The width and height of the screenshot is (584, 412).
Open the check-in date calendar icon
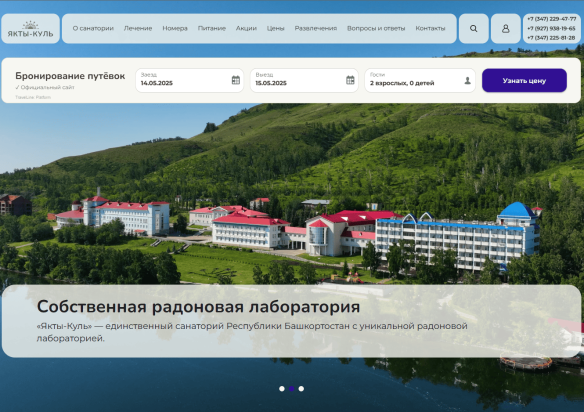pos(235,80)
